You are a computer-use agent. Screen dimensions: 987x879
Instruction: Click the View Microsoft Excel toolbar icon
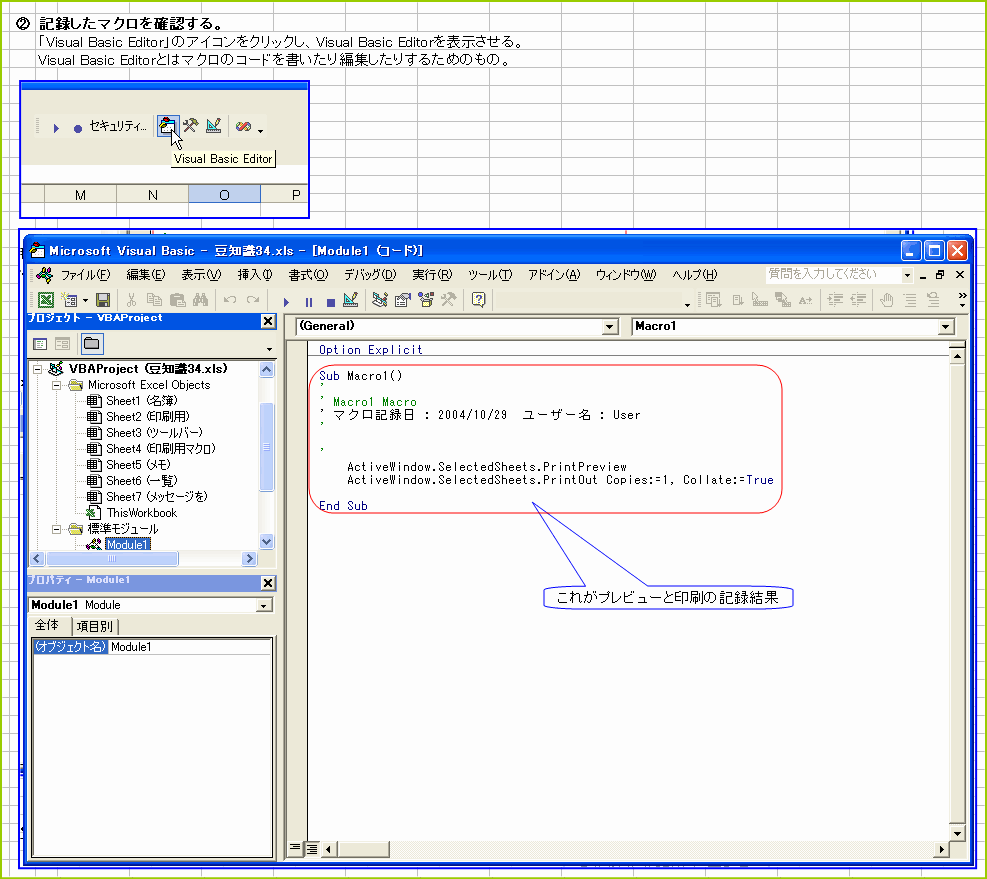(46, 300)
